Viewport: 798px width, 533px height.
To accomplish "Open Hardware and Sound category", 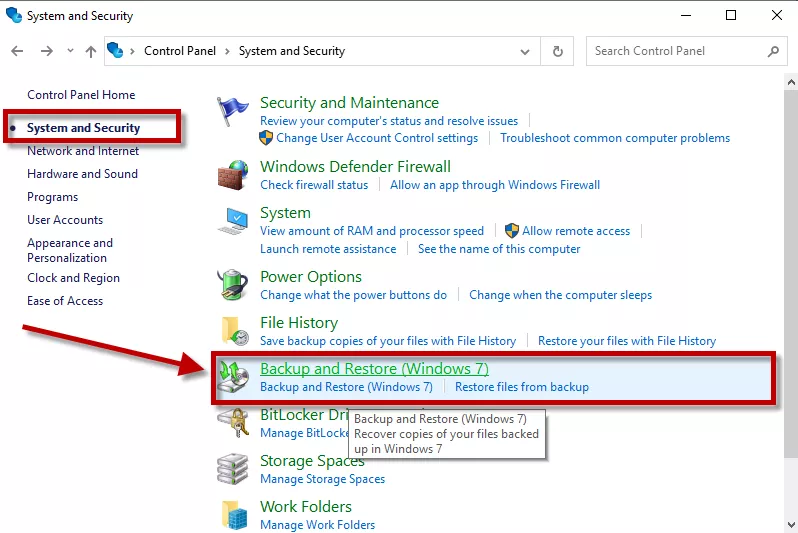I will pyautogui.click(x=82, y=174).
